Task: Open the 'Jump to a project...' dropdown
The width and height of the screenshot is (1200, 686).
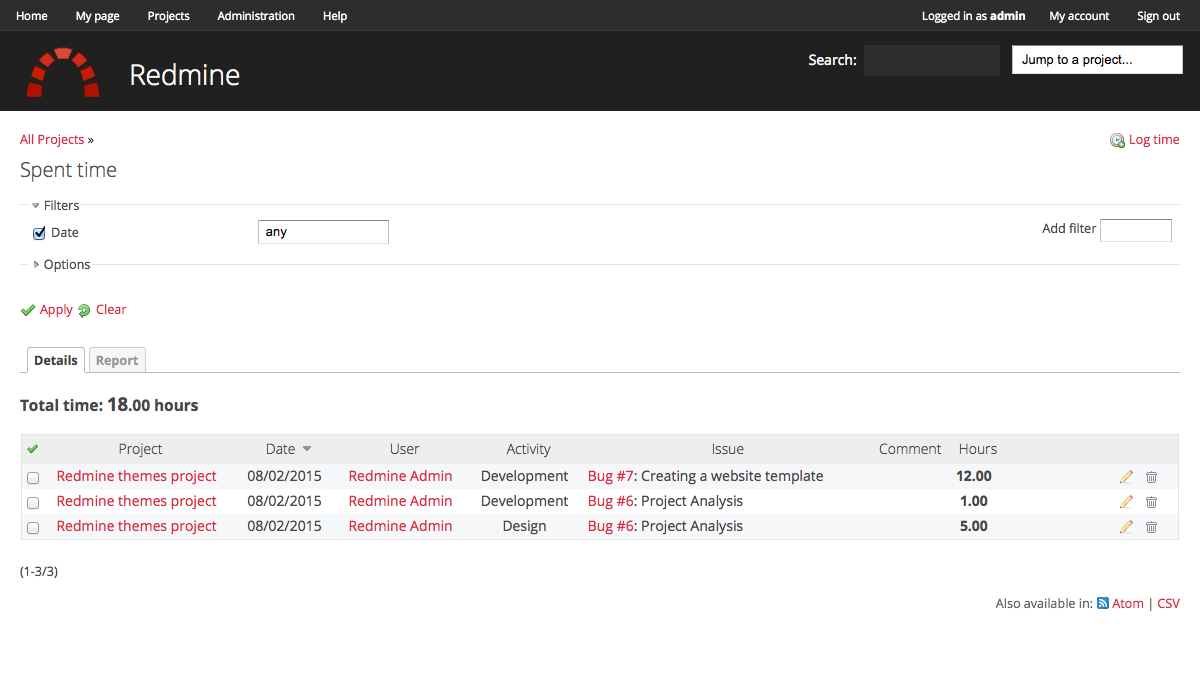Action: pos(1097,60)
